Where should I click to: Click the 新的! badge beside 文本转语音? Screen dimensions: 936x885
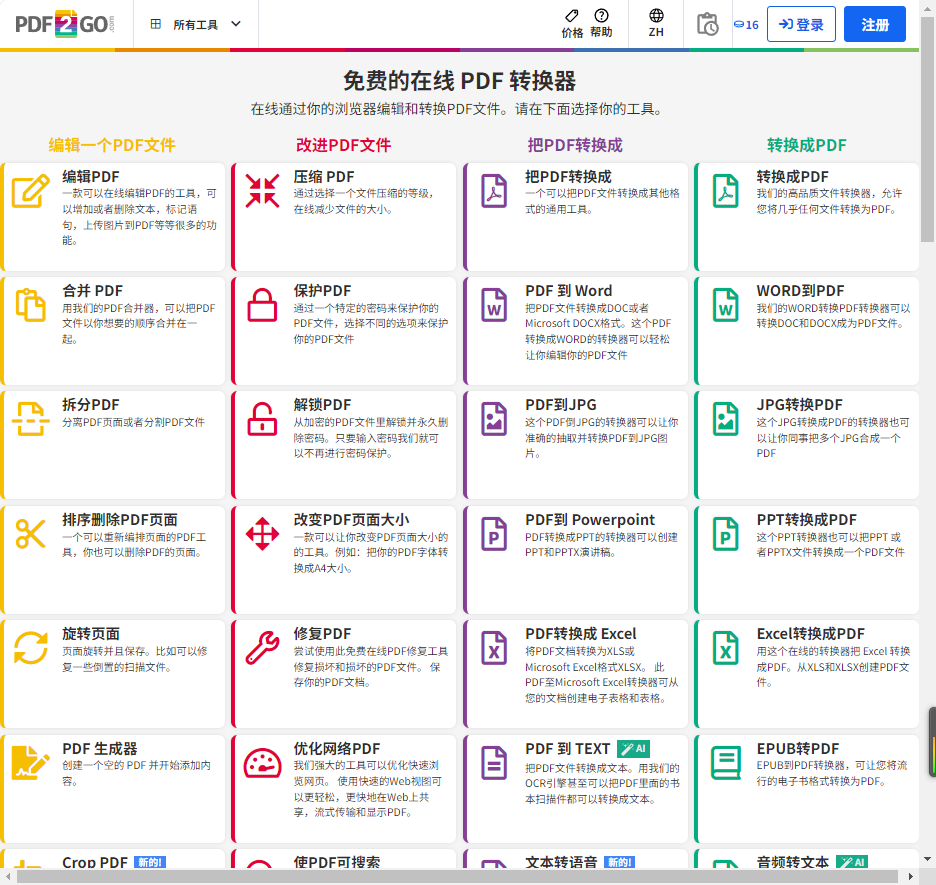(620, 862)
